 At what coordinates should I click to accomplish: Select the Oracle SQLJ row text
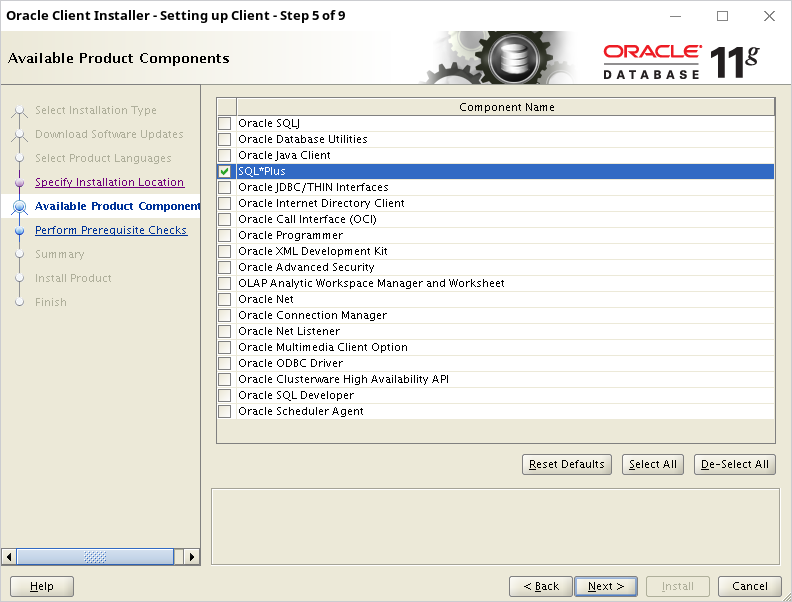(x=269, y=123)
